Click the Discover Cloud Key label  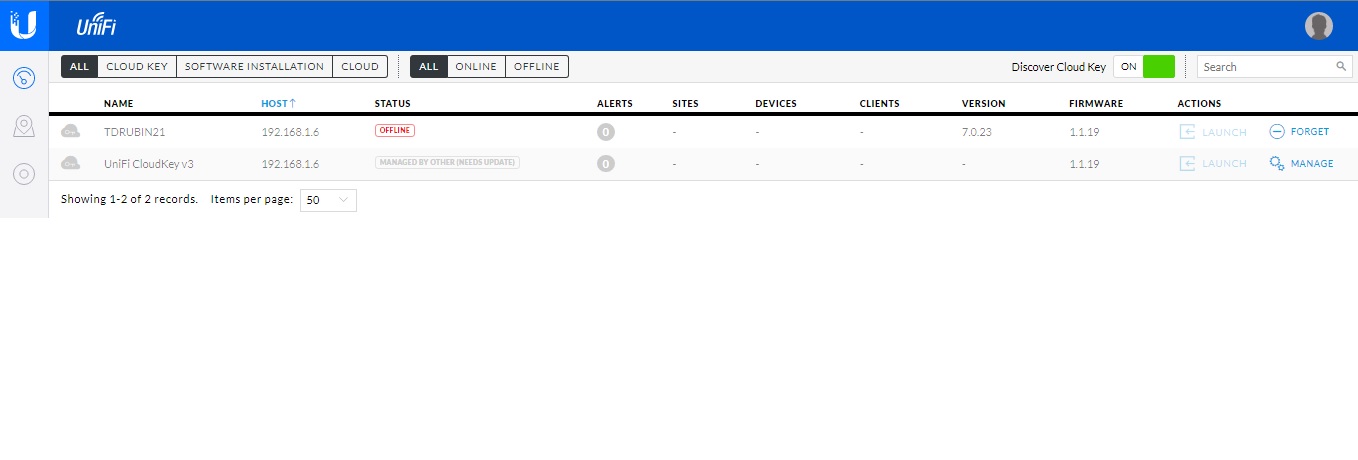pyautogui.click(x=1058, y=67)
